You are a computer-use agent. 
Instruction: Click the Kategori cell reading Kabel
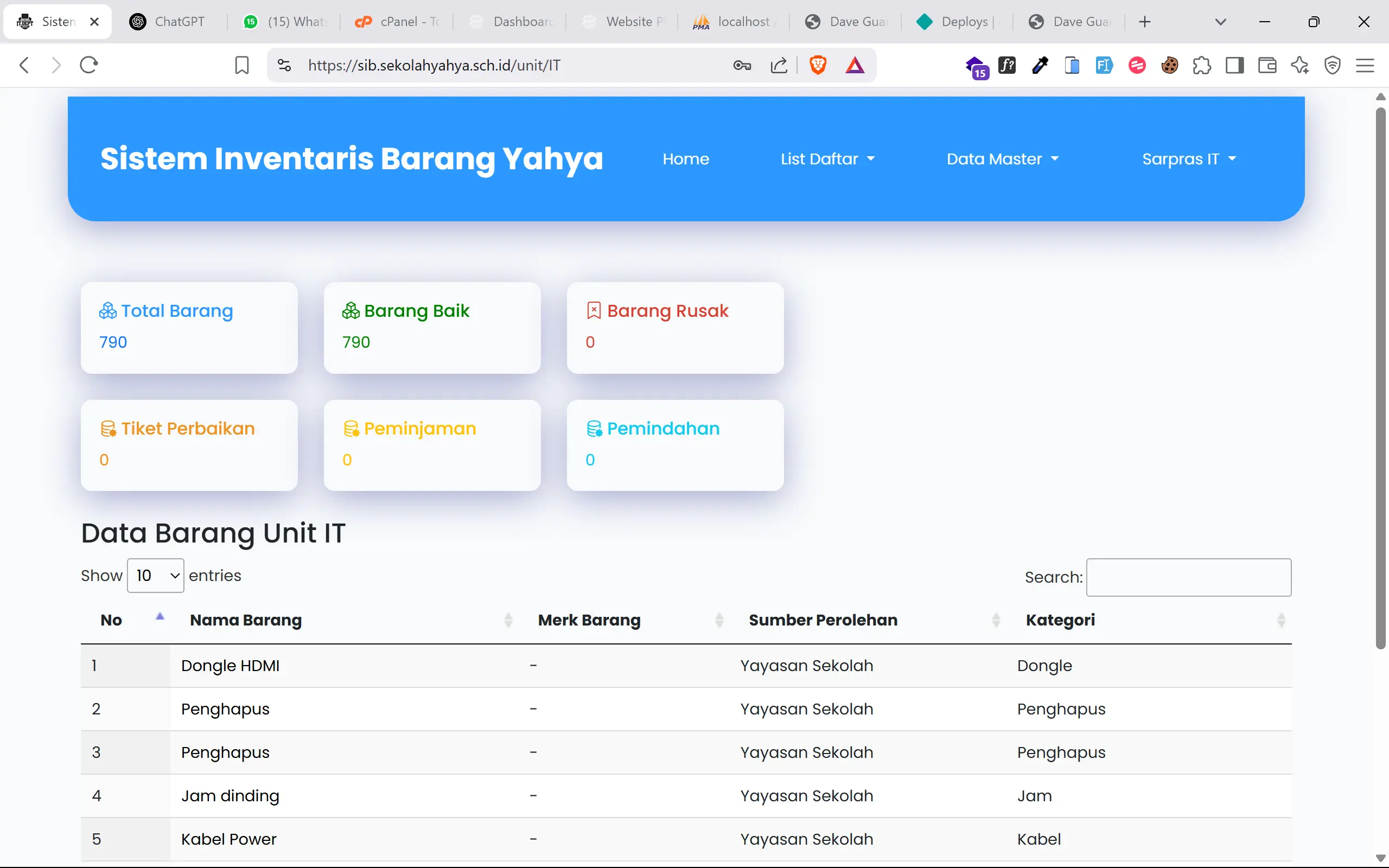click(x=1039, y=839)
